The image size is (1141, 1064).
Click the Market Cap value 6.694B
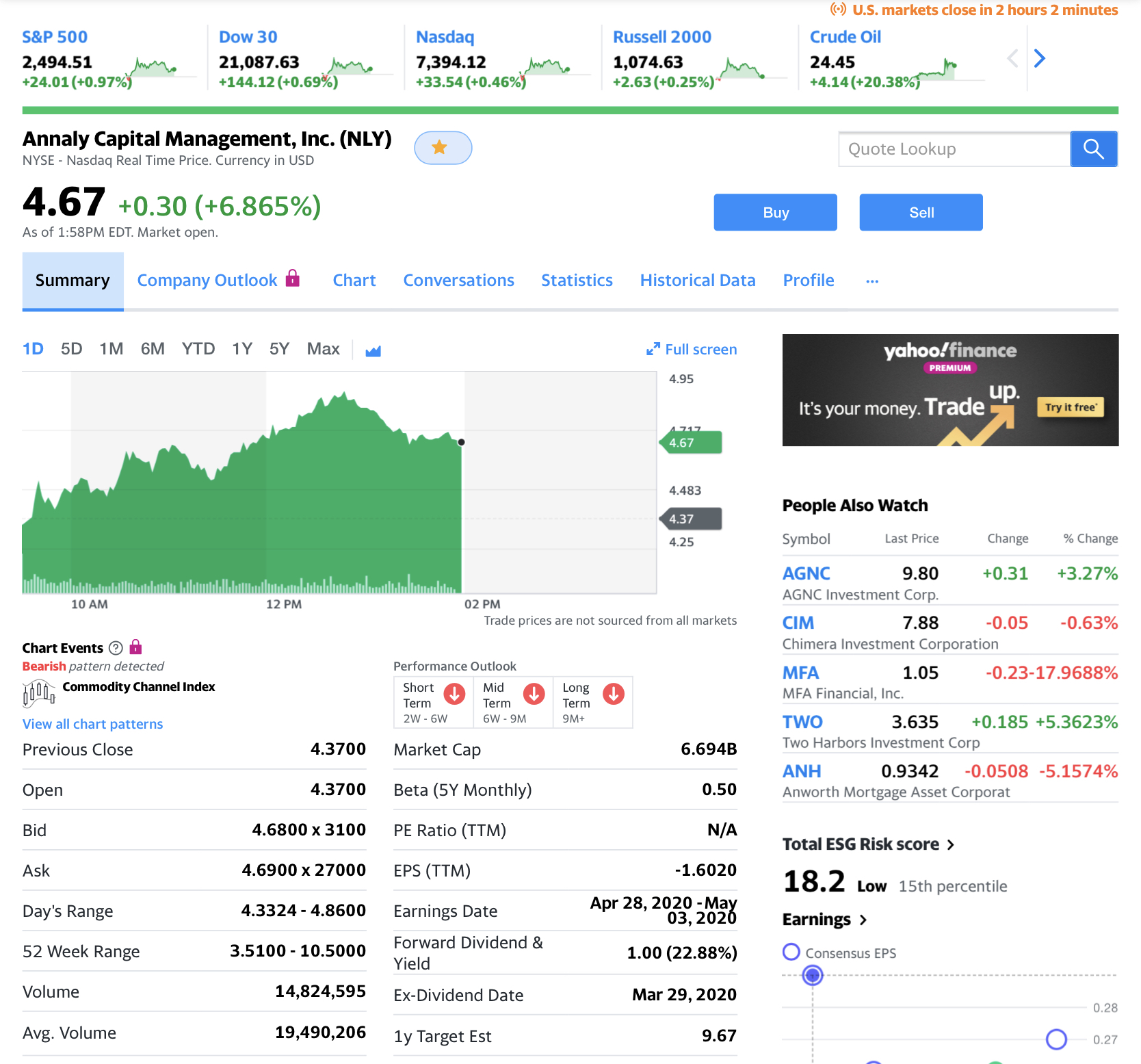(709, 749)
